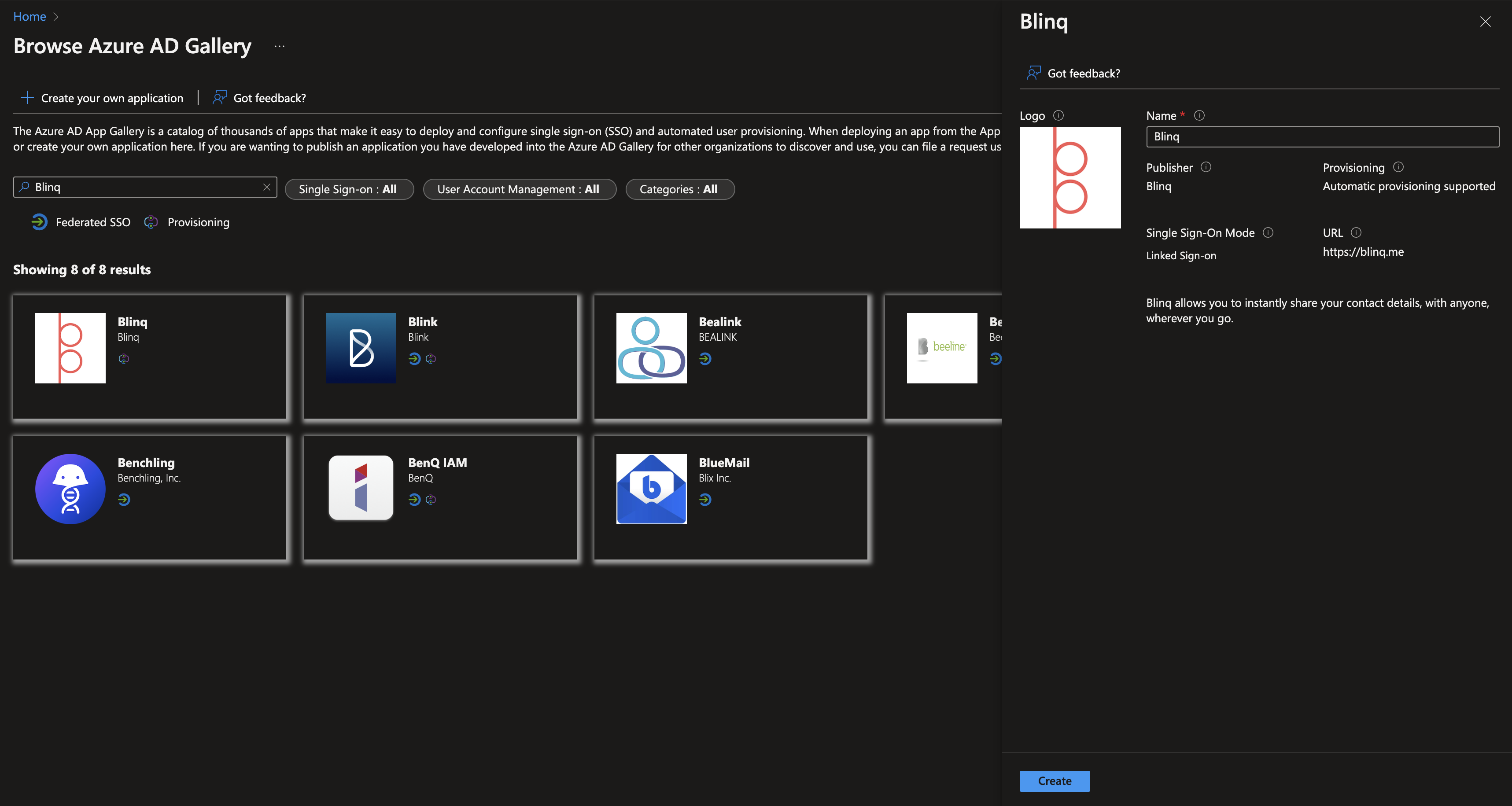Screen dimensions: 1512x806
Task: Click federated SSO icon on Bealink card
Action: [705, 359]
